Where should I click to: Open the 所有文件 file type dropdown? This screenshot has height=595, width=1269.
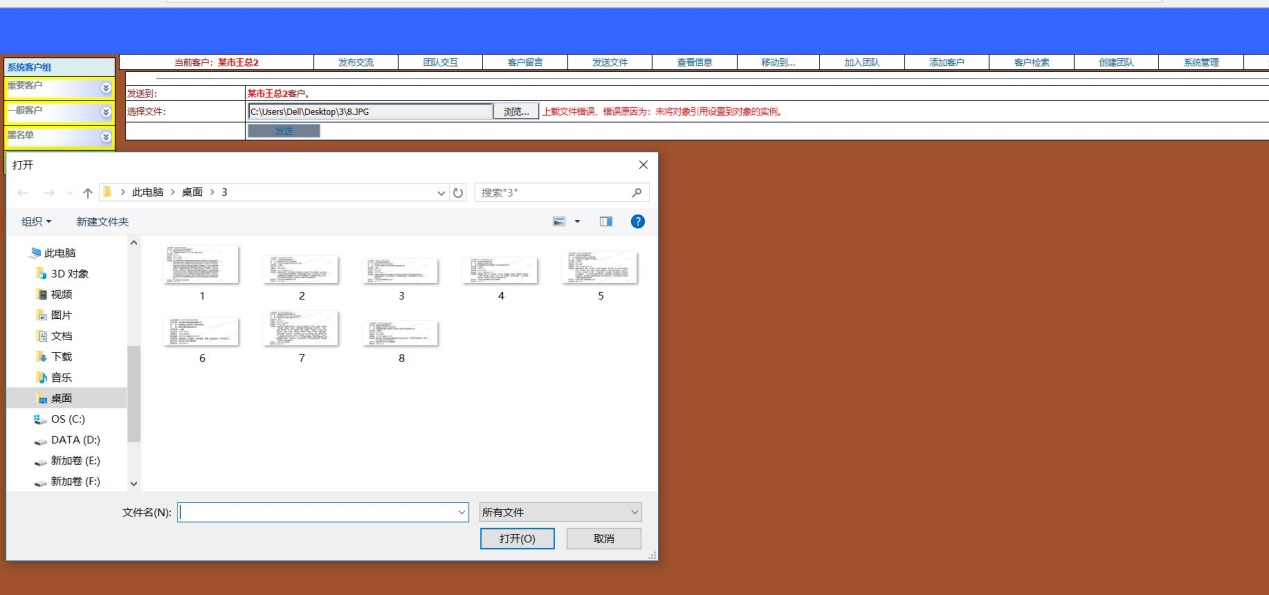pyautogui.click(x=560, y=512)
